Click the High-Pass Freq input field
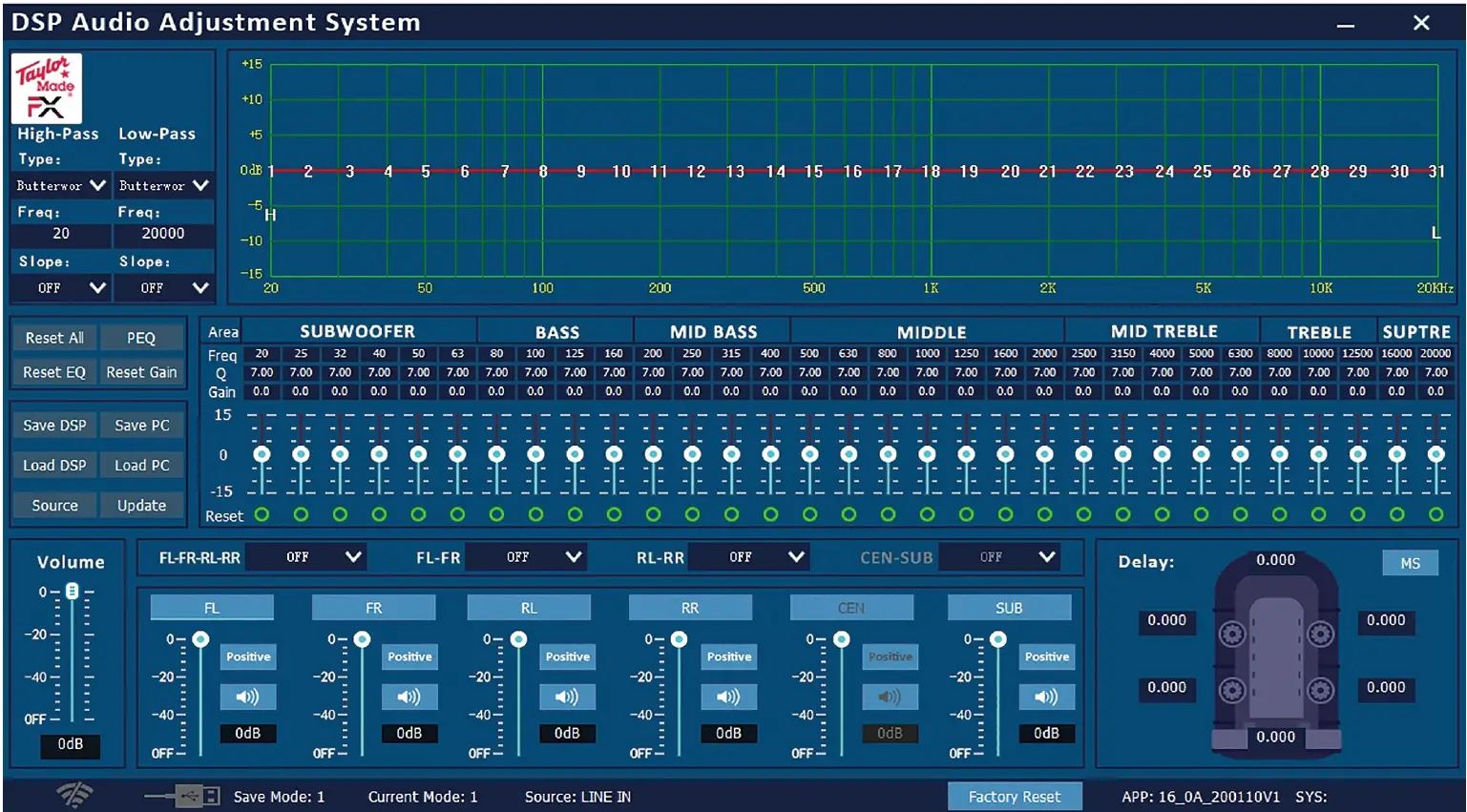Viewport: 1467px width, 812px height. tap(61, 234)
